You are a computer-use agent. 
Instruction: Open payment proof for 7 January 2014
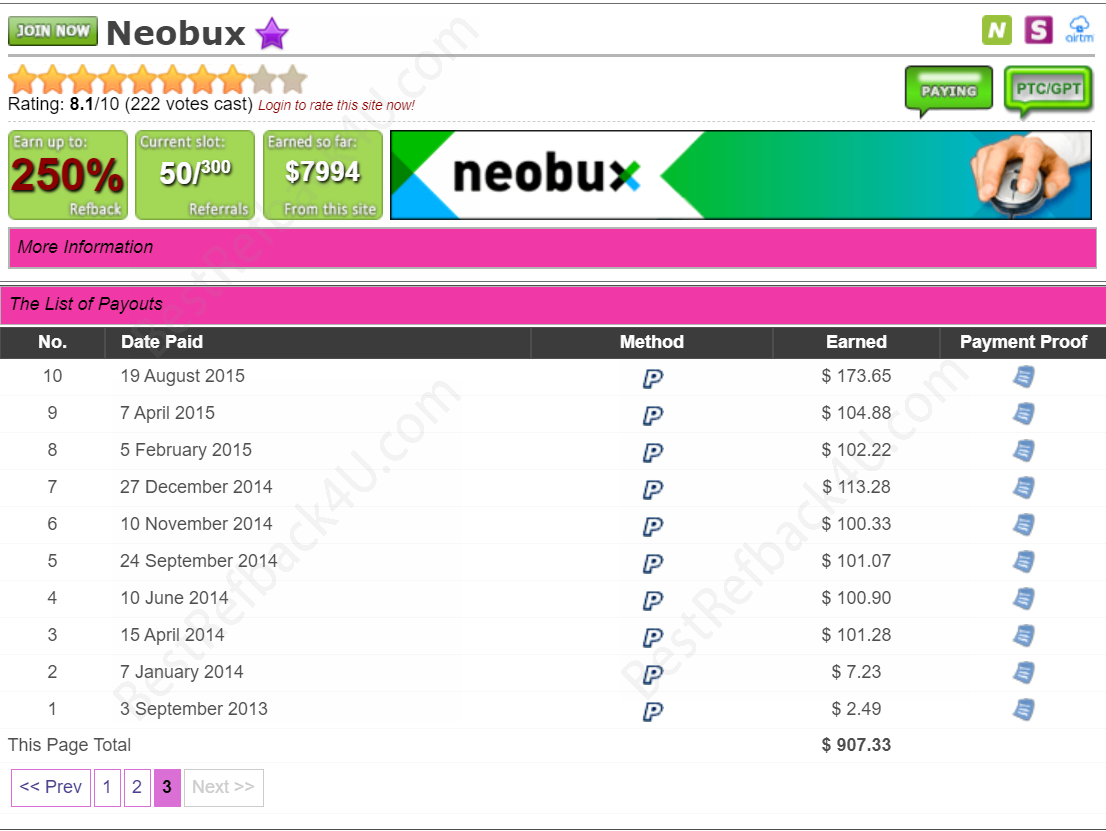(1023, 673)
